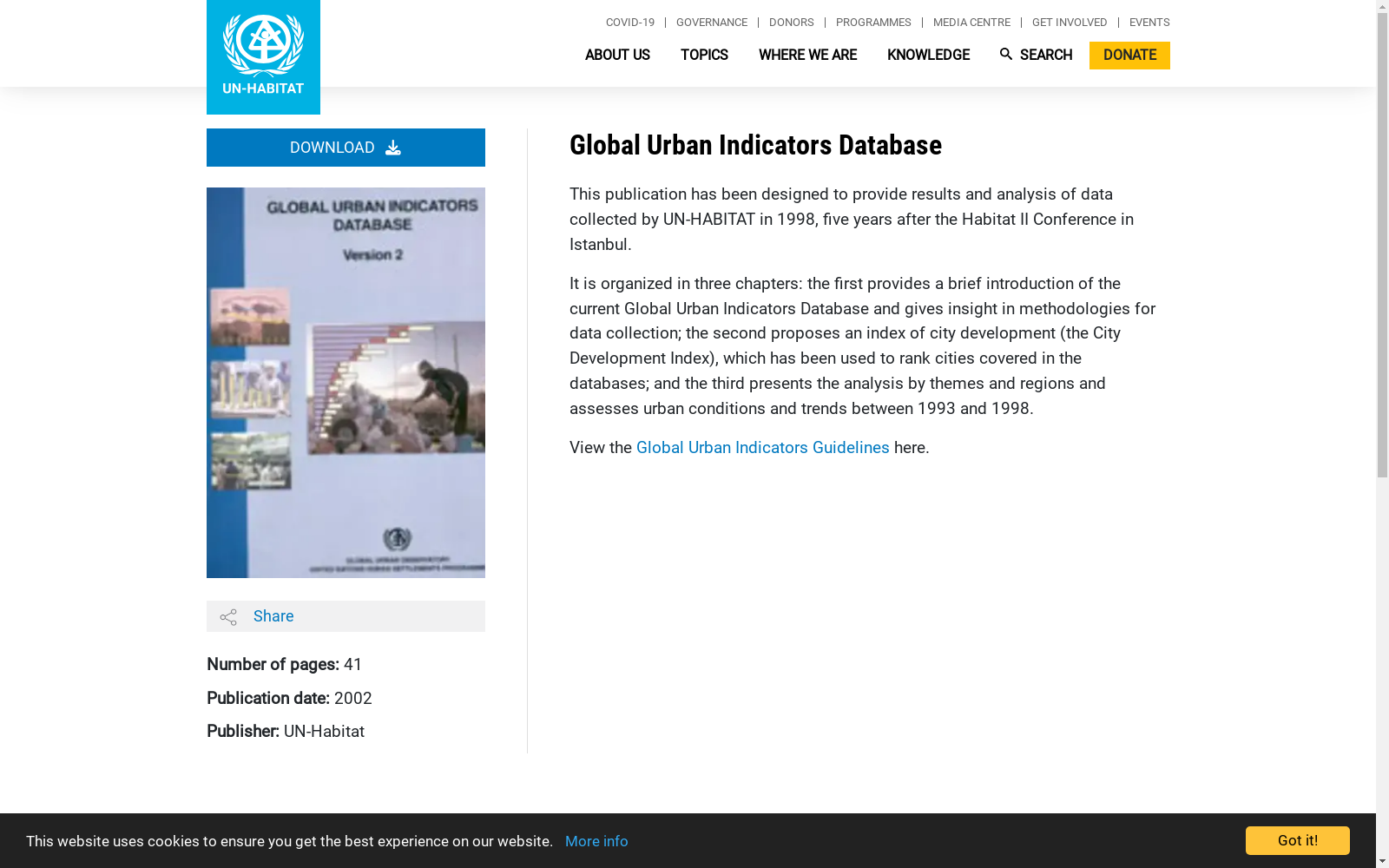The width and height of the screenshot is (1389, 868).
Task: Click the 'Number of pages: 41' text
Action: click(285, 665)
